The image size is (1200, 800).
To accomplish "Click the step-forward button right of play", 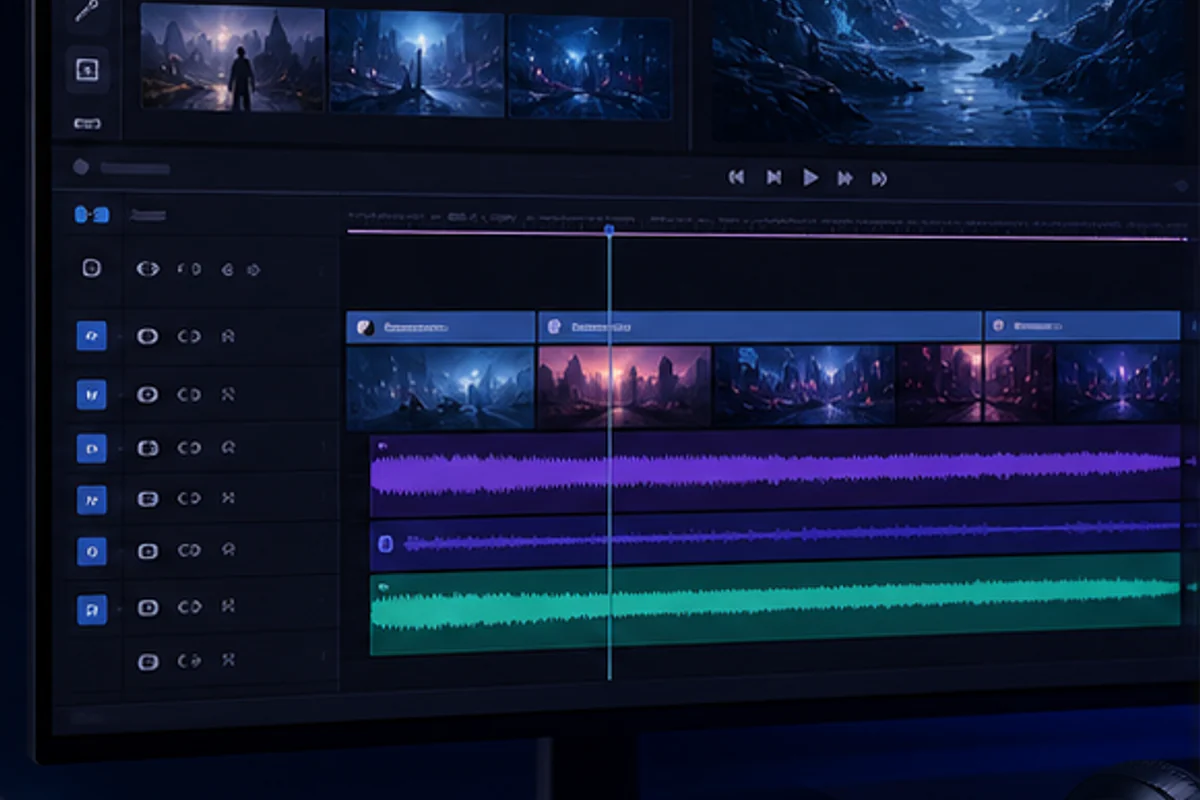I will point(845,178).
